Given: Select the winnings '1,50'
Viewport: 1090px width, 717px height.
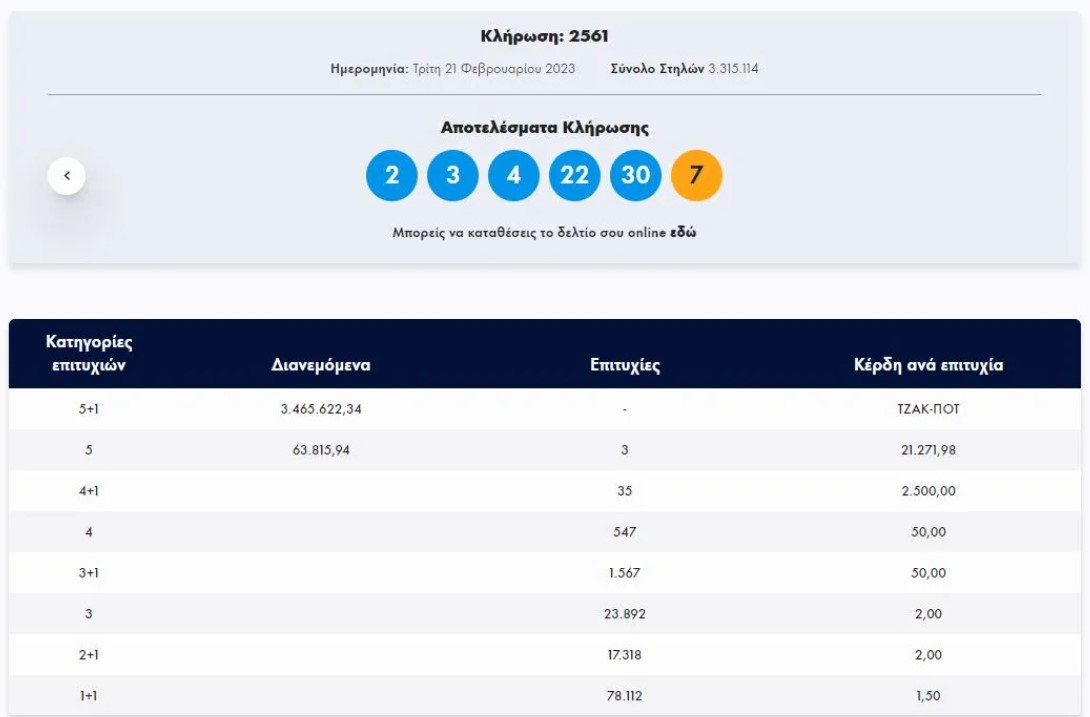Looking at the screenshot, I should (928, 696).
